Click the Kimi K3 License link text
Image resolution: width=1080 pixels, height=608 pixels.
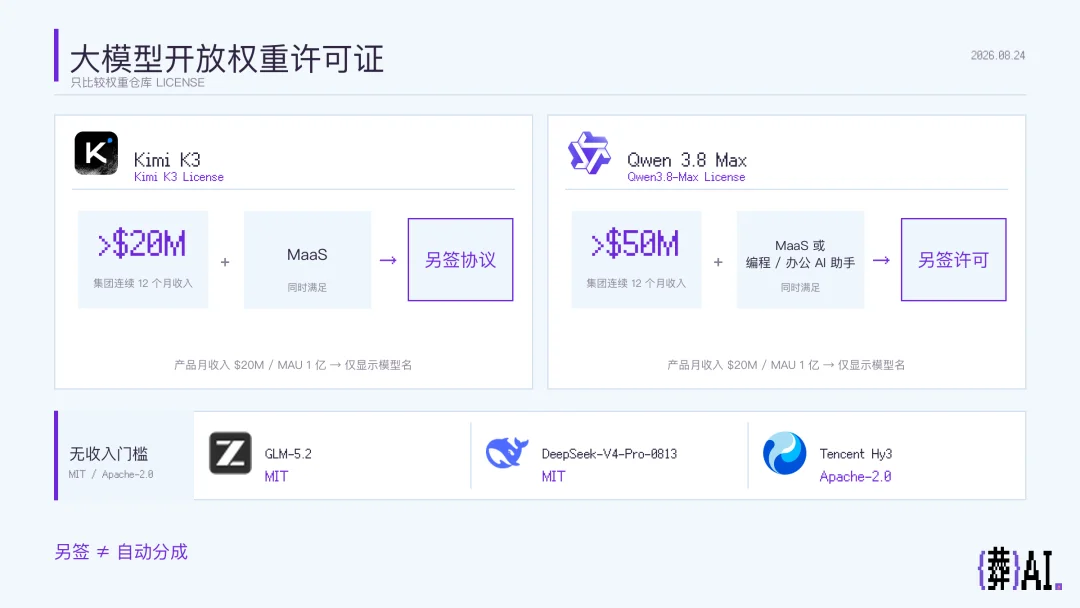178,177
